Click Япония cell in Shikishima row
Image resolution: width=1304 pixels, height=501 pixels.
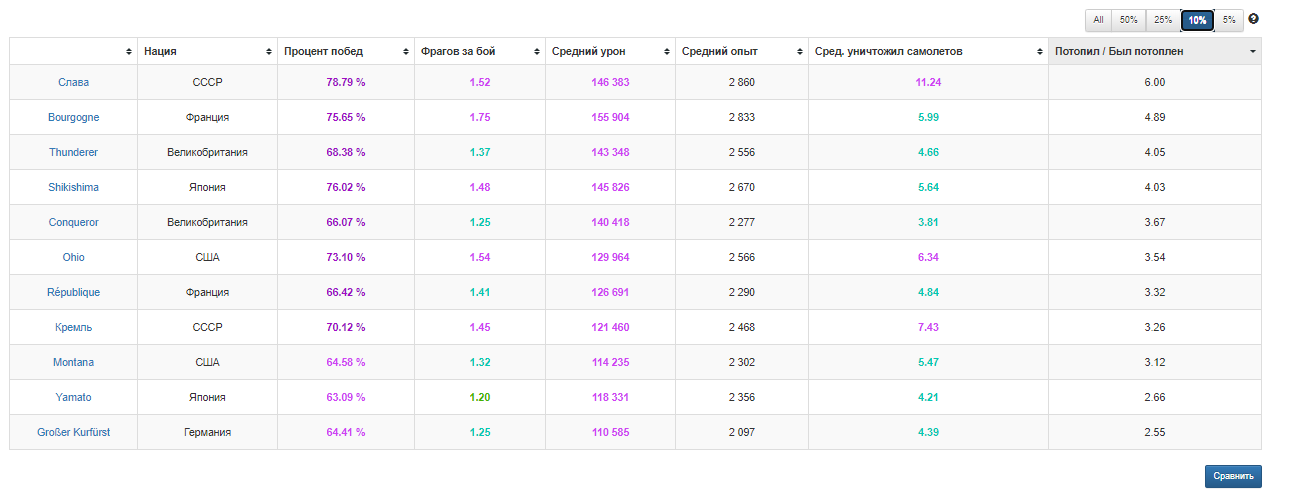click(x=207, y=187)
